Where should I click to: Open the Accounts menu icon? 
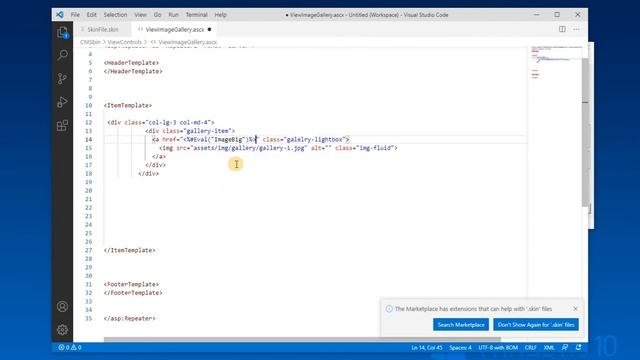coord(62,307)
